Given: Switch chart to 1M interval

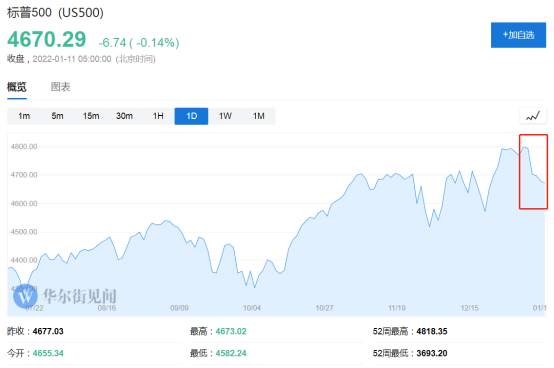Looking at the screenshot, I should click(x=259, y=116).
